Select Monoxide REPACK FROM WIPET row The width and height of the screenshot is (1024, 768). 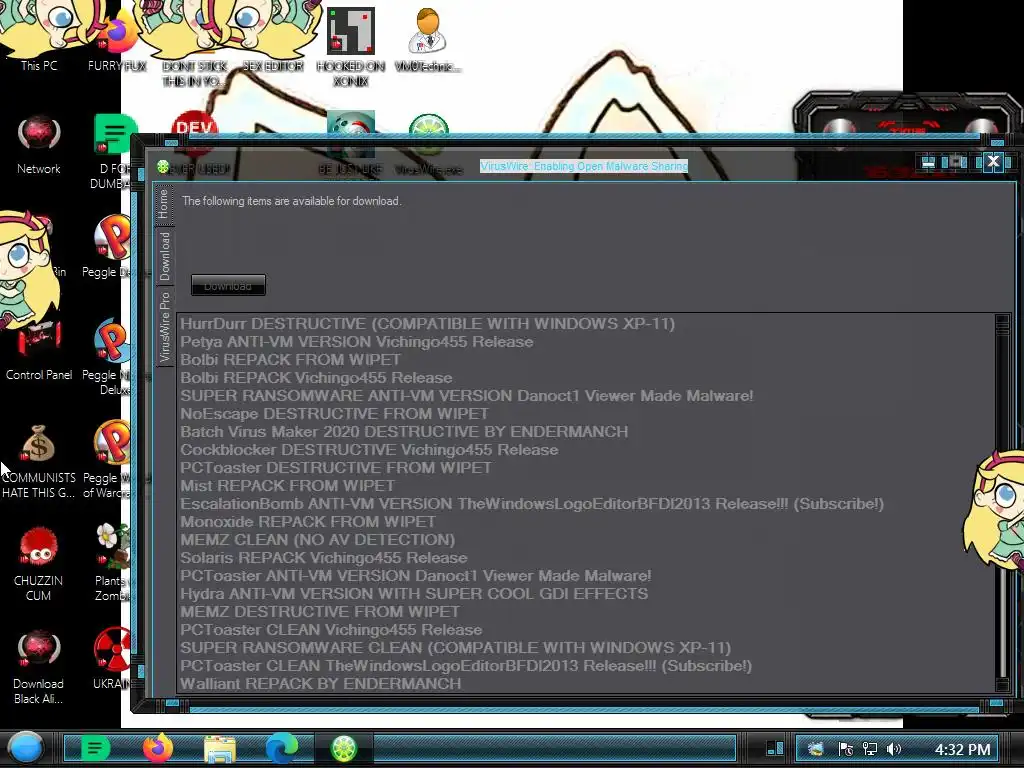(x=586, y=522)
